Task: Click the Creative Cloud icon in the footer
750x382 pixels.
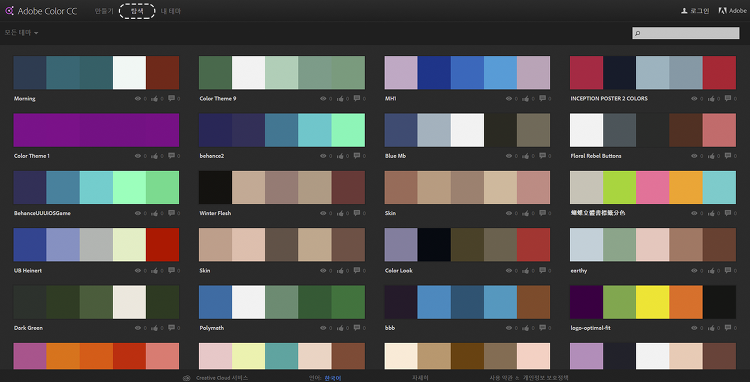Action: click(187, 378)
